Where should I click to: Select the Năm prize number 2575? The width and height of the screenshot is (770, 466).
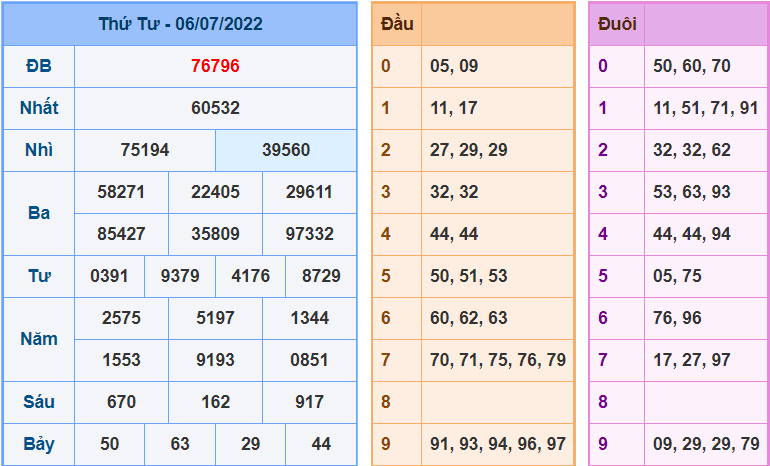click(x=121, y=318)
